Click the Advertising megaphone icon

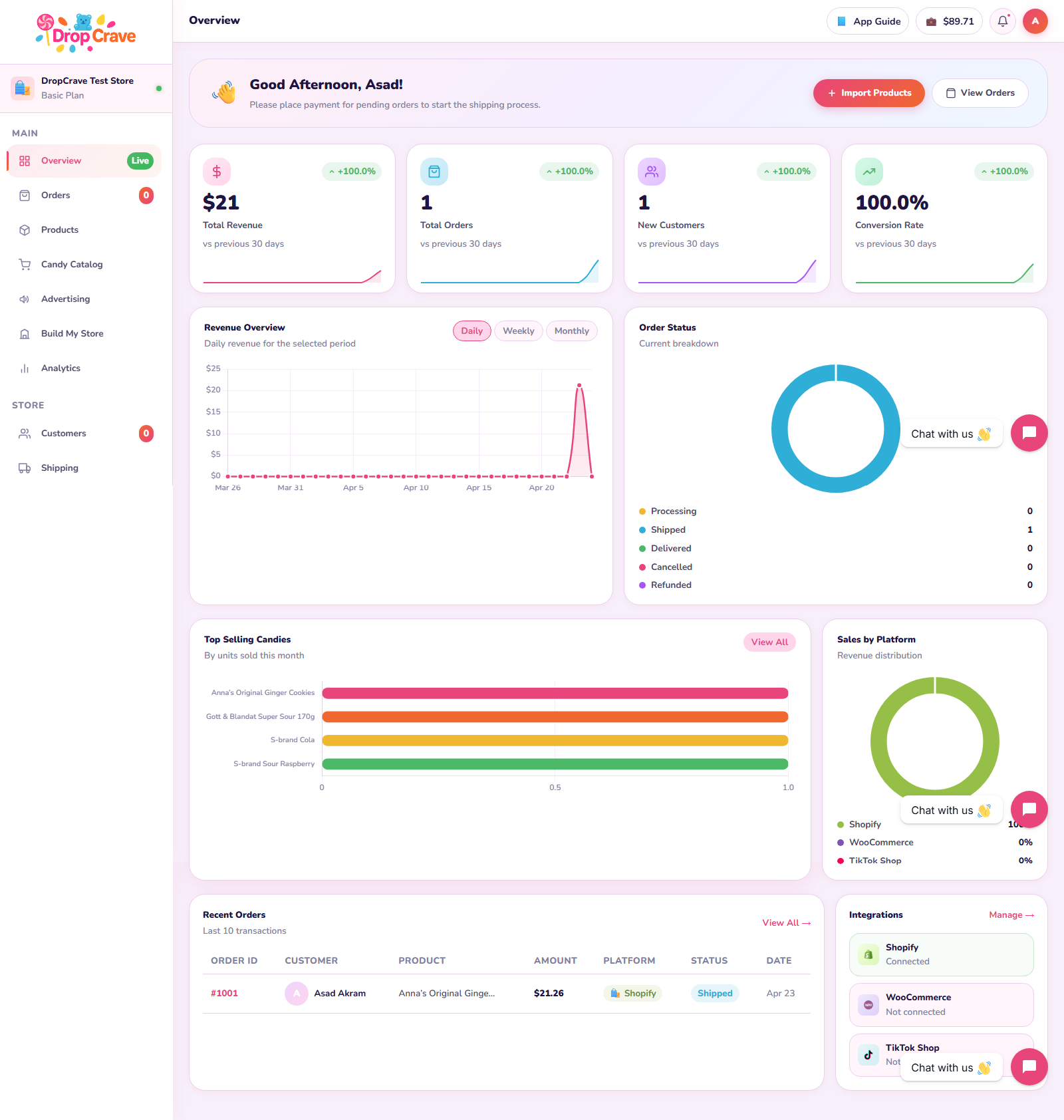[25, 299]
